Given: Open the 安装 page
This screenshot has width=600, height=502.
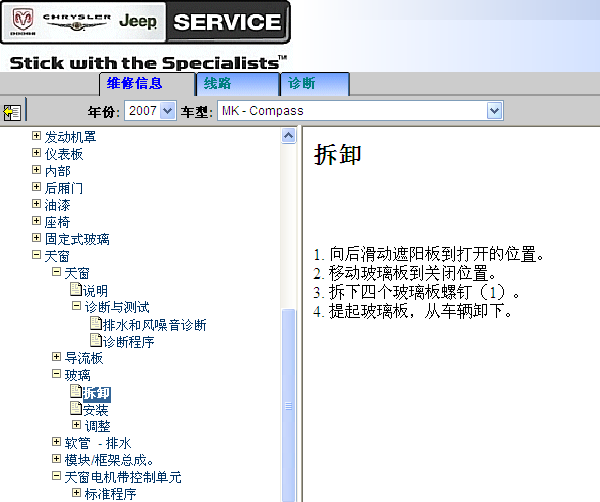Looking at the screenshot, I should coord(96,410).
